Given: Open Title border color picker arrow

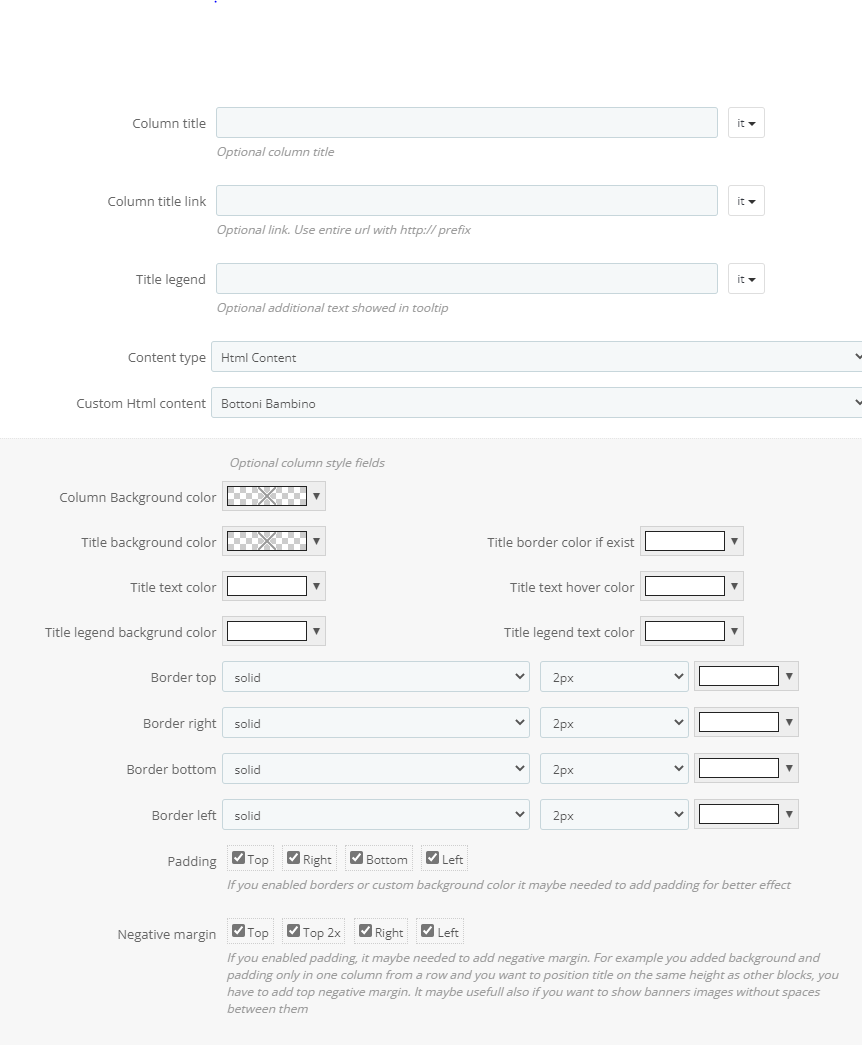Looking at the screenshot, I should (x=735, y=542).
